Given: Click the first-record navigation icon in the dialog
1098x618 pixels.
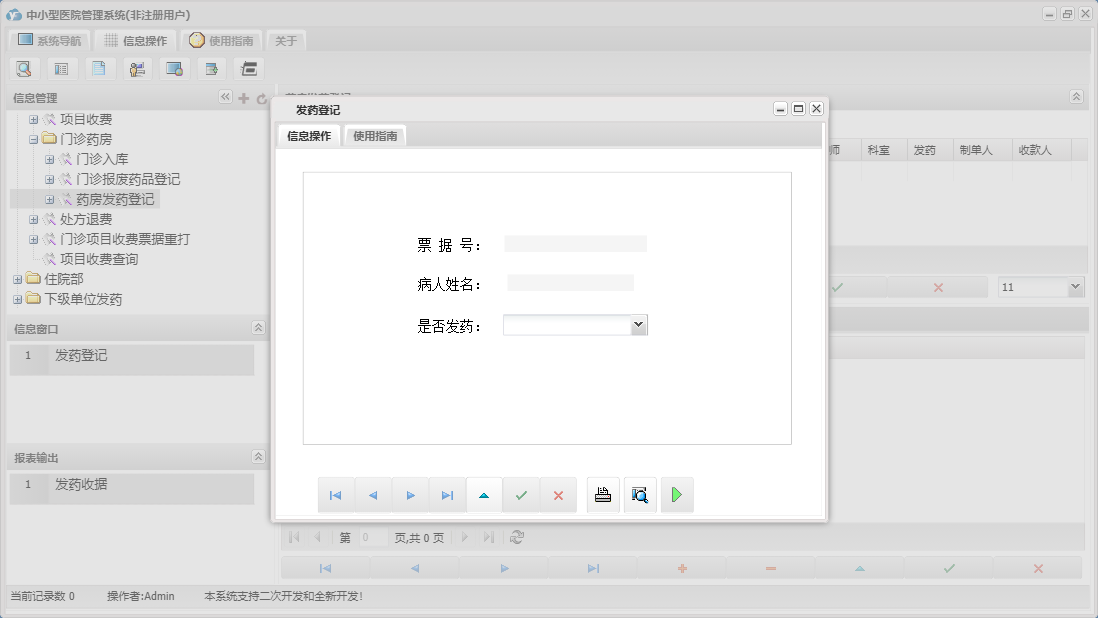Looking at the screenshot, I should click(x=336, y=494).
